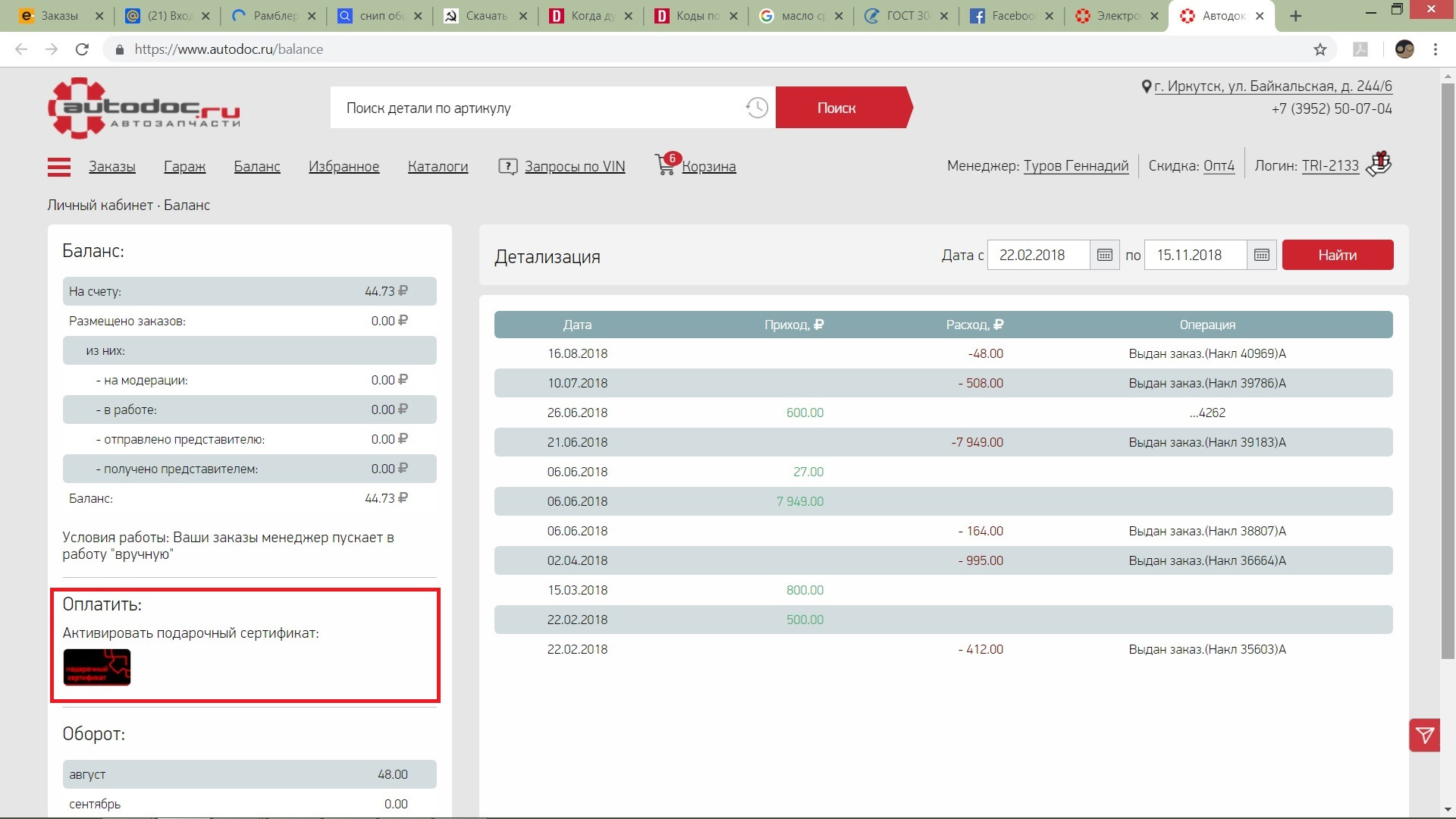Screen dimensions: 1456x819
Task: Click the Опт4 discount link
Action: tap(1219, 166)
